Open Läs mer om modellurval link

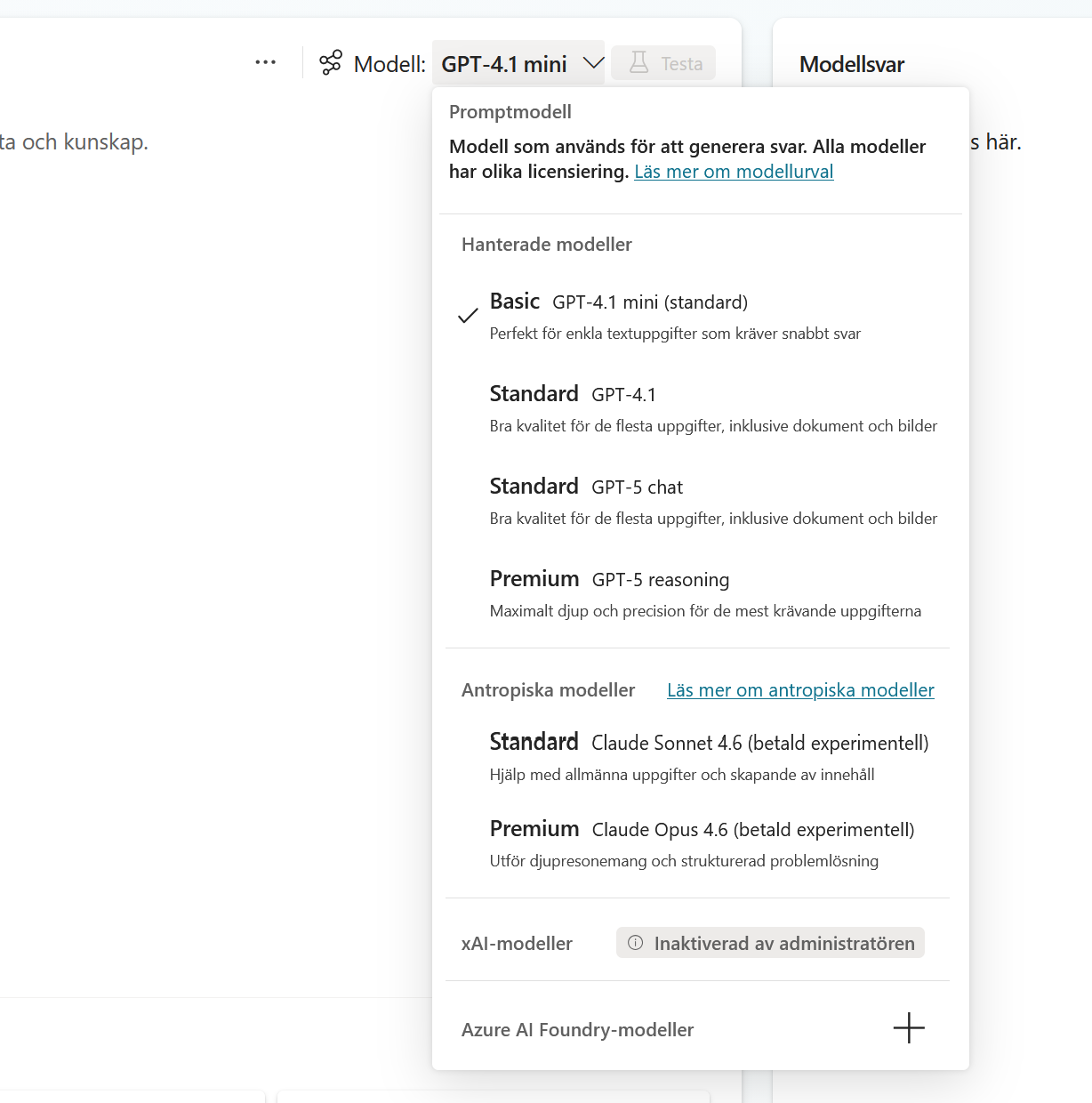coord(734,172)
